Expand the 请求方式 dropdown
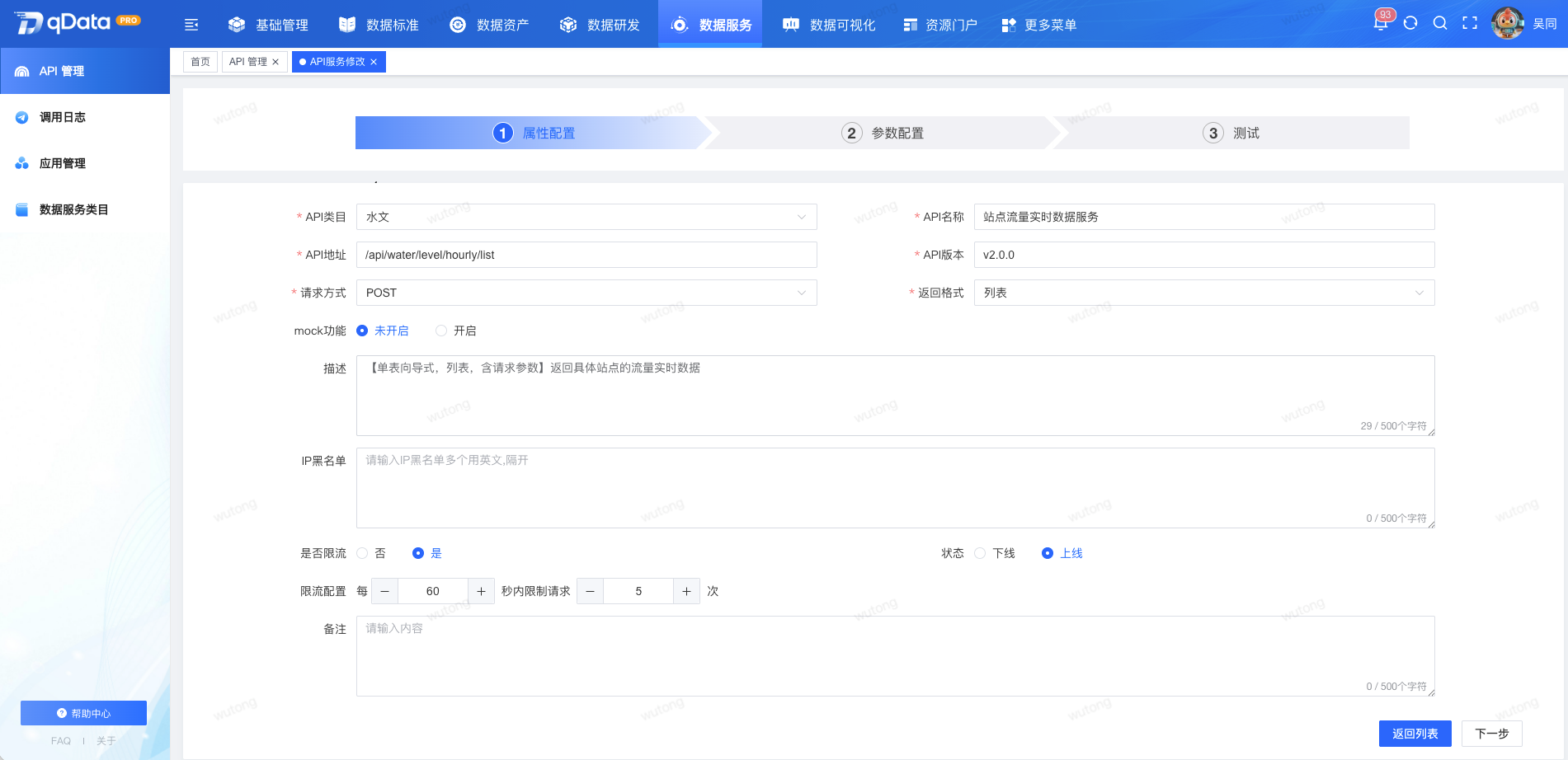Screen dimensions: 1568x760 (x=586, y=293)
